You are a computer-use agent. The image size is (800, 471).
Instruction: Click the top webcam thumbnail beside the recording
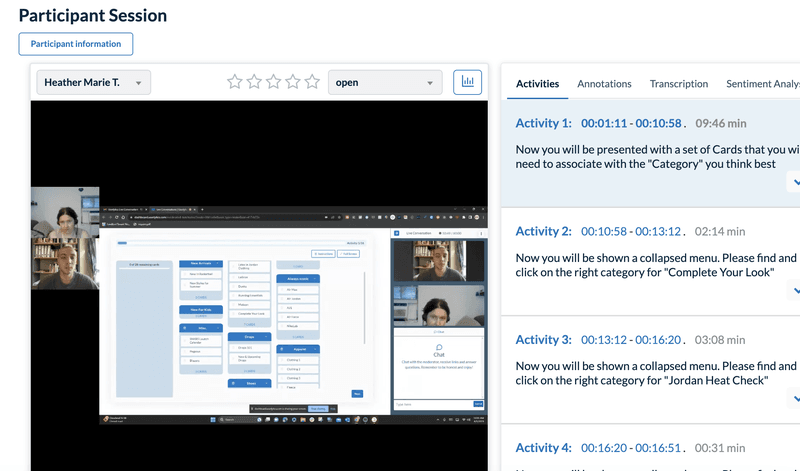click(65, 212)
